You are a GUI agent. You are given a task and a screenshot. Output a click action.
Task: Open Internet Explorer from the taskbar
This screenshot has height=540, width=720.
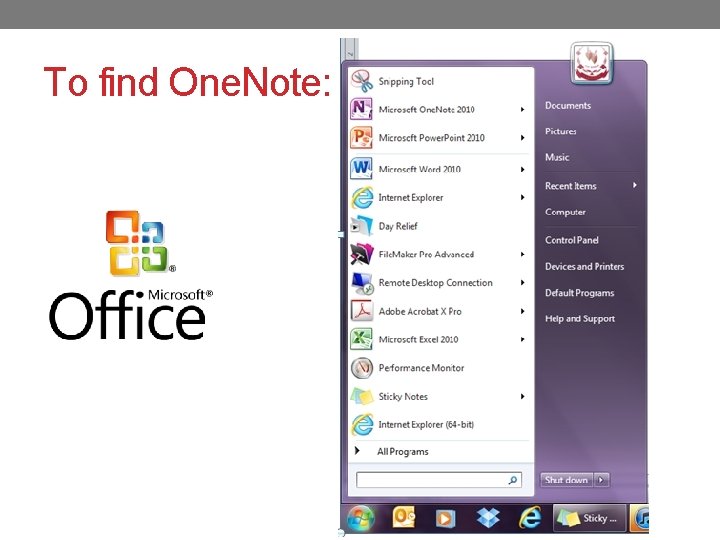point(530,518)
